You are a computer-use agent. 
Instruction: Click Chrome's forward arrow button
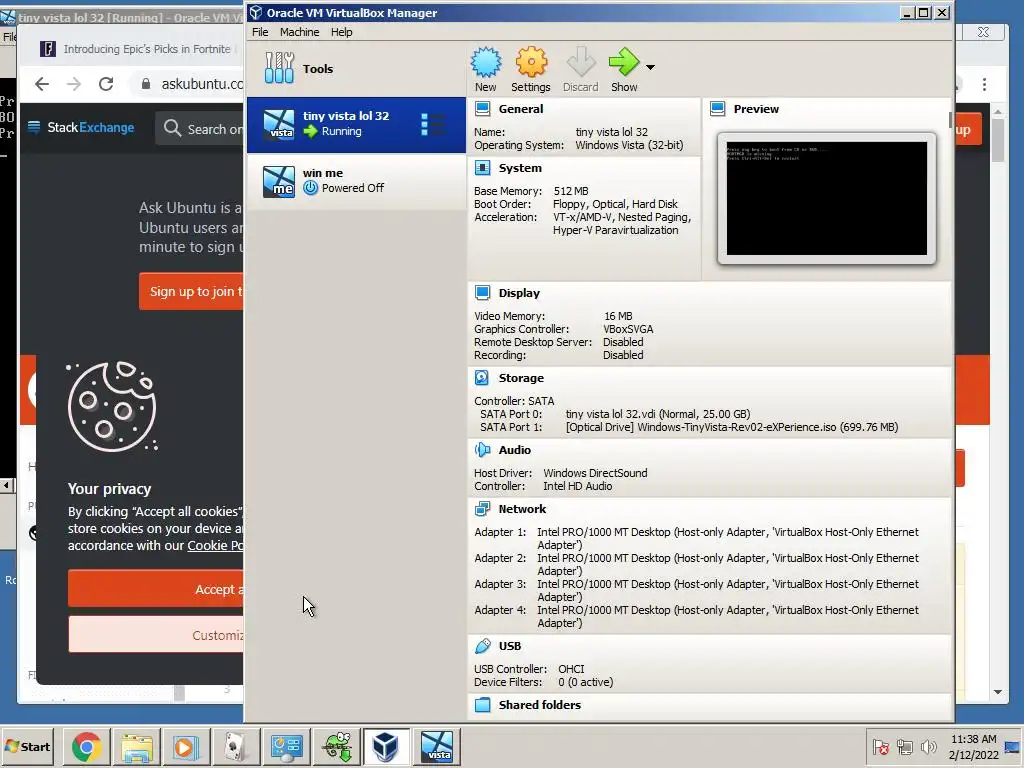point(74,84)
